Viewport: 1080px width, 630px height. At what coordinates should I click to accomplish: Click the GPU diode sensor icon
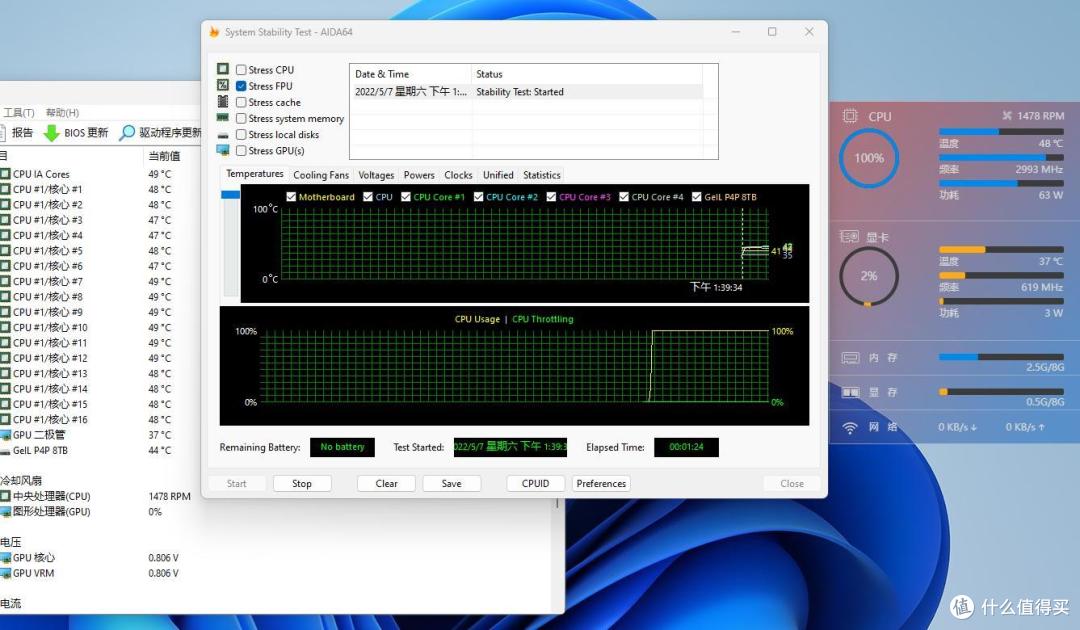(6, 435)
